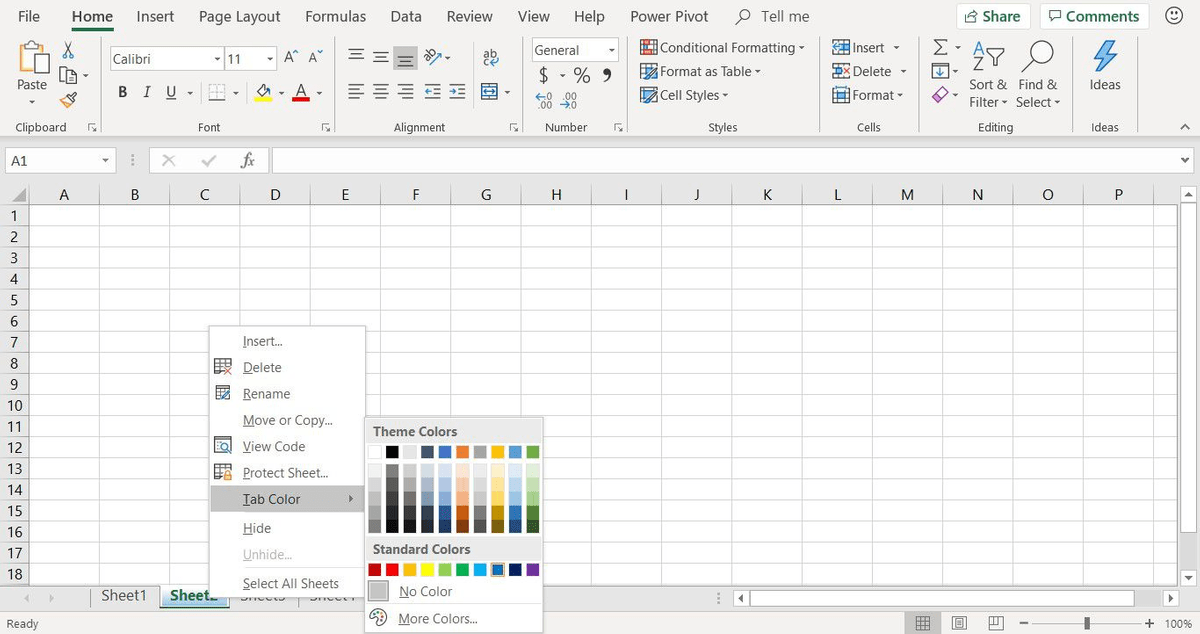Image resolution: width=1200 pixels, height=634 pixels.
Task: Toggle italic formatting
Action: tap(145, 91)
